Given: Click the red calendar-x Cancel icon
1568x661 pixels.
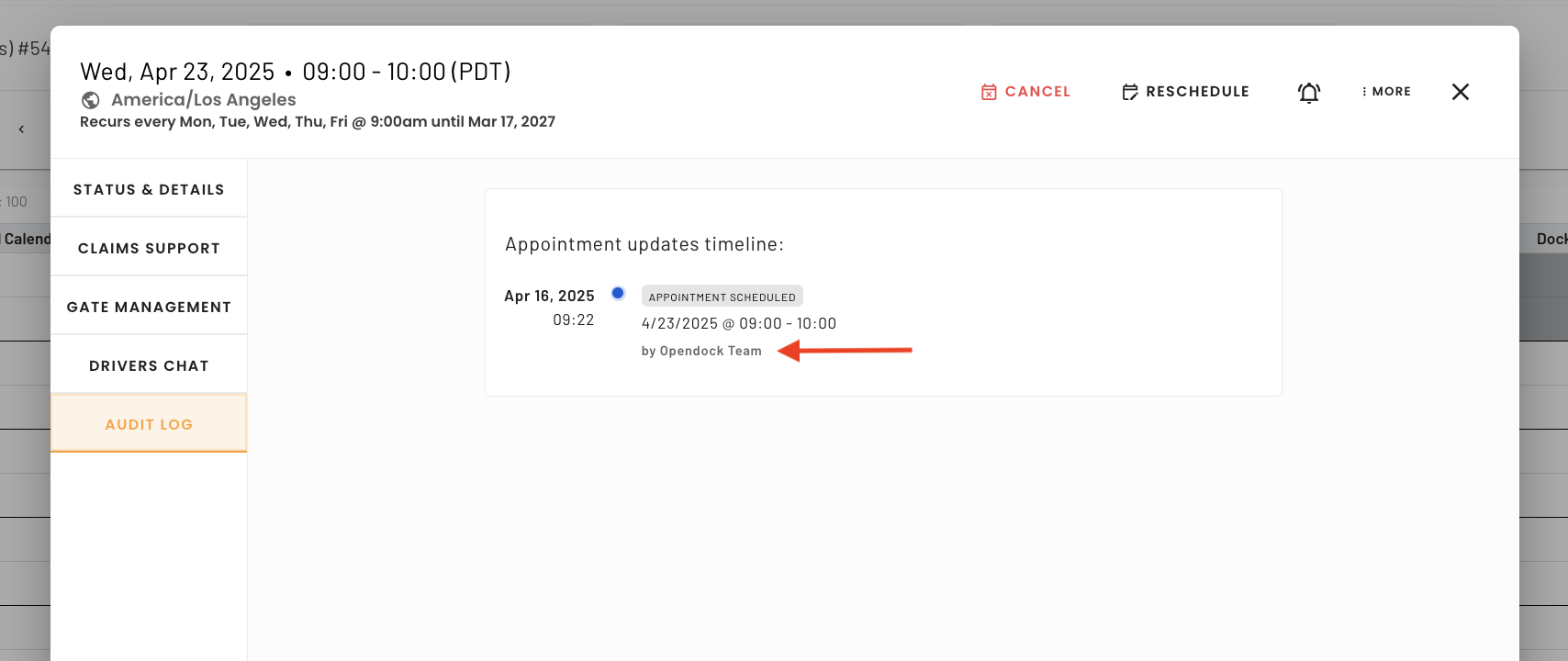Looking at the screenshot, I should [989, 92].
